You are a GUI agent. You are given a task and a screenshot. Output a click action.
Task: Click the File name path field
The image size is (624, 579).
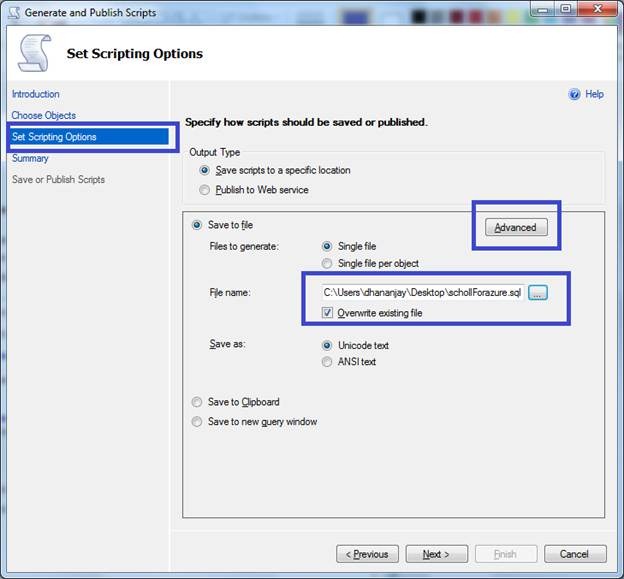[421, 292]
